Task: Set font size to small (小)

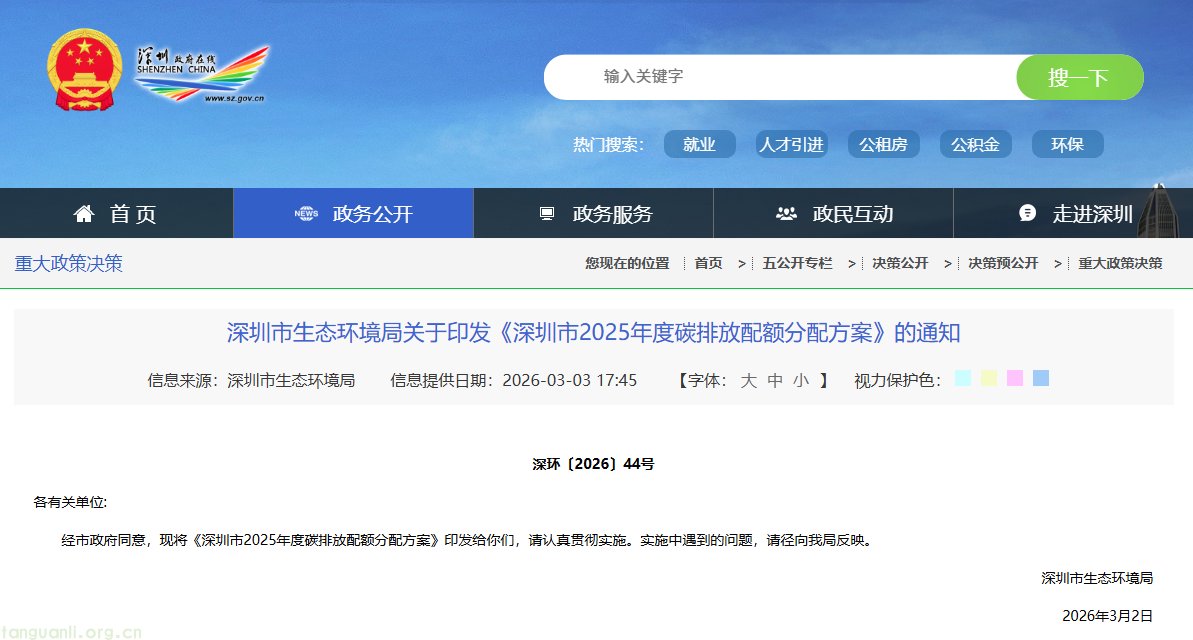Action: point(801,380)
